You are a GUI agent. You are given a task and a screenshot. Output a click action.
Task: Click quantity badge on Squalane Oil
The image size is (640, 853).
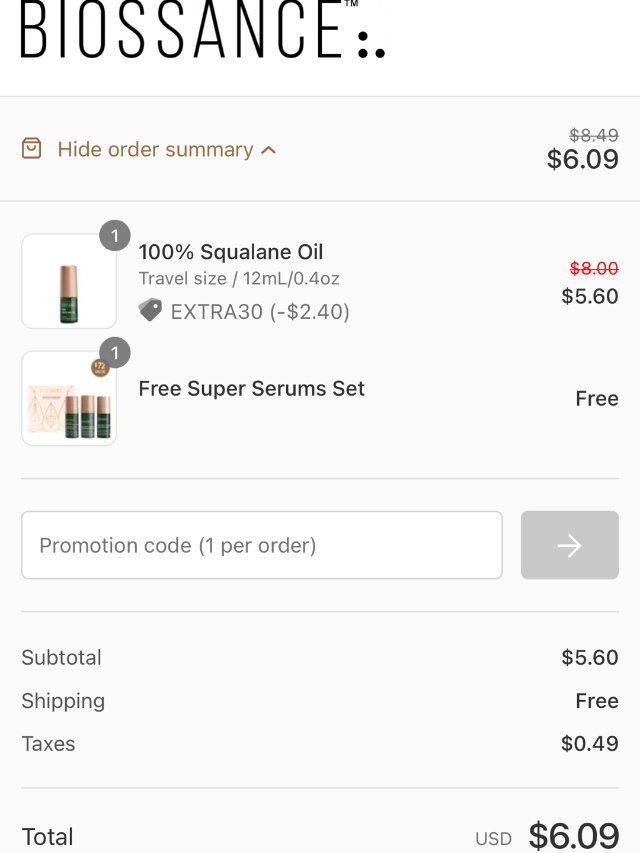(115, 236)
